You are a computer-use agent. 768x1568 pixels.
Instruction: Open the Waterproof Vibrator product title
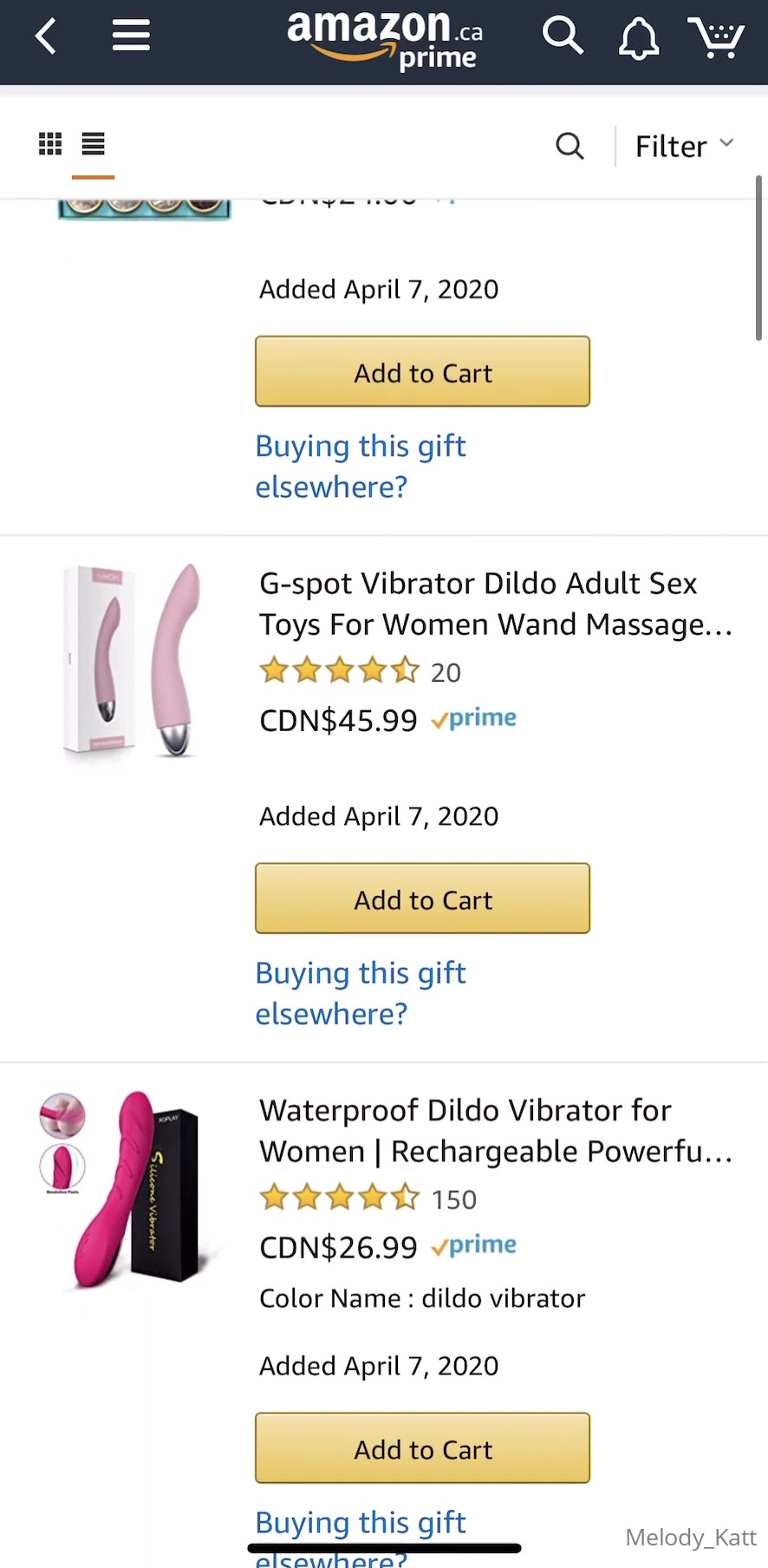point(495,1131)
